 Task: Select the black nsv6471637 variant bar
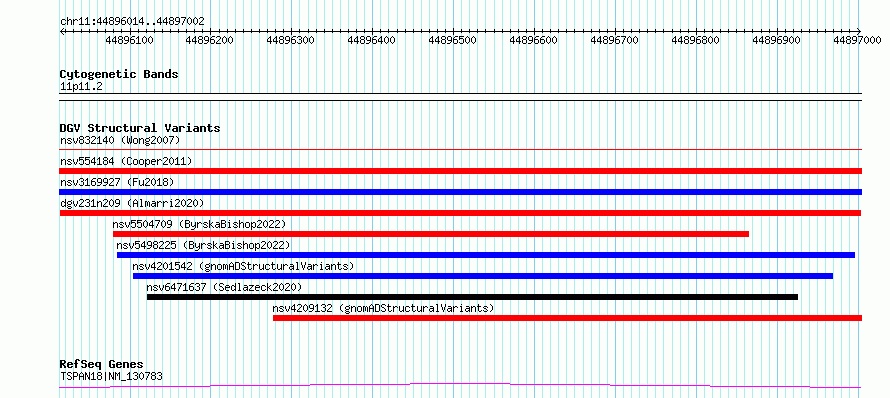pyautogui.click(x=472, y=297)
